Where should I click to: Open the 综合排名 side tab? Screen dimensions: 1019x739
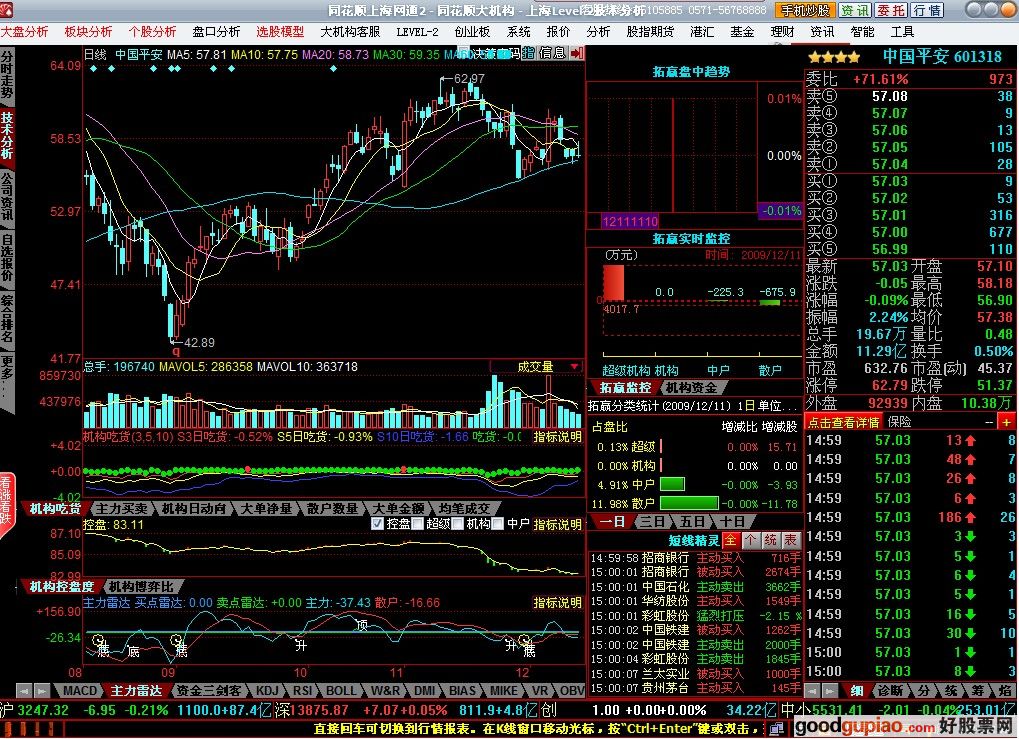click(6, 318)
